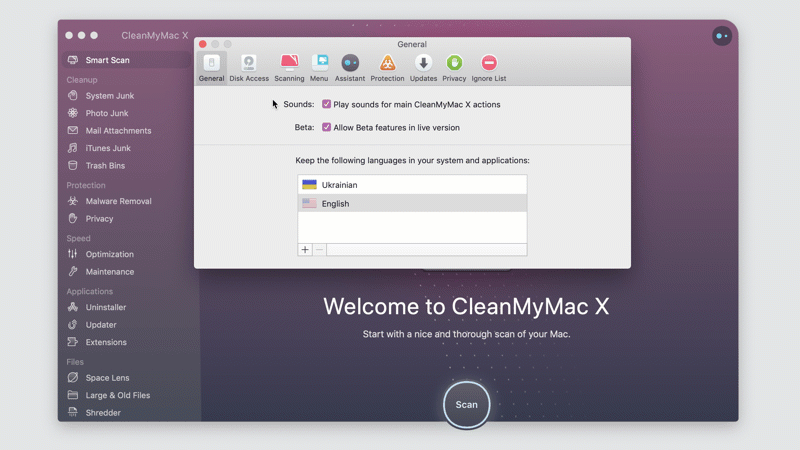The width and height of the screenshot is (800, 450).
Task: Click the Photo Junk flower icon
Action: (x=73, y=113)
